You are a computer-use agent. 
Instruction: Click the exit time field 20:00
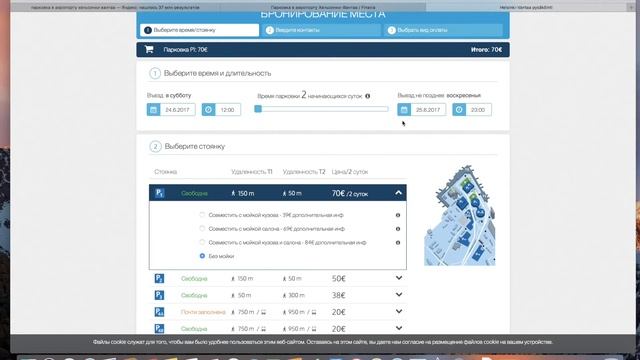coord(478,110)
